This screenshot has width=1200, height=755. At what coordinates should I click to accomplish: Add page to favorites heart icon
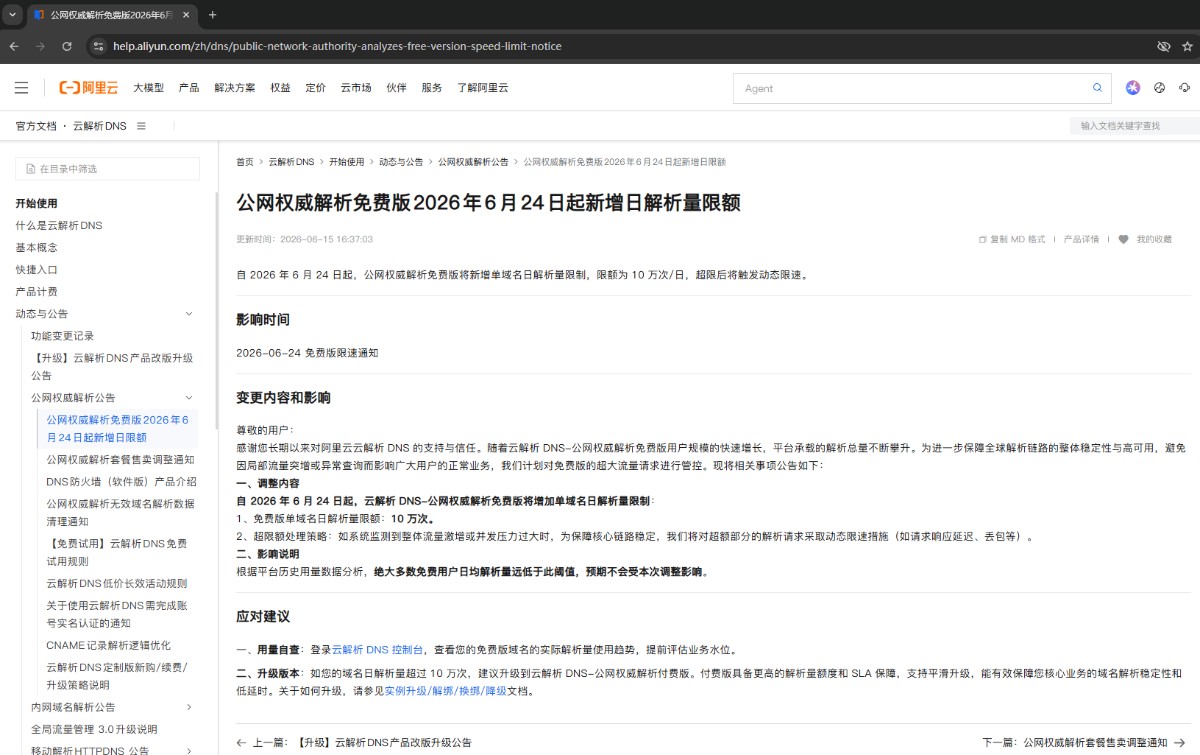pyautogui.click(x=1124, y=240)
